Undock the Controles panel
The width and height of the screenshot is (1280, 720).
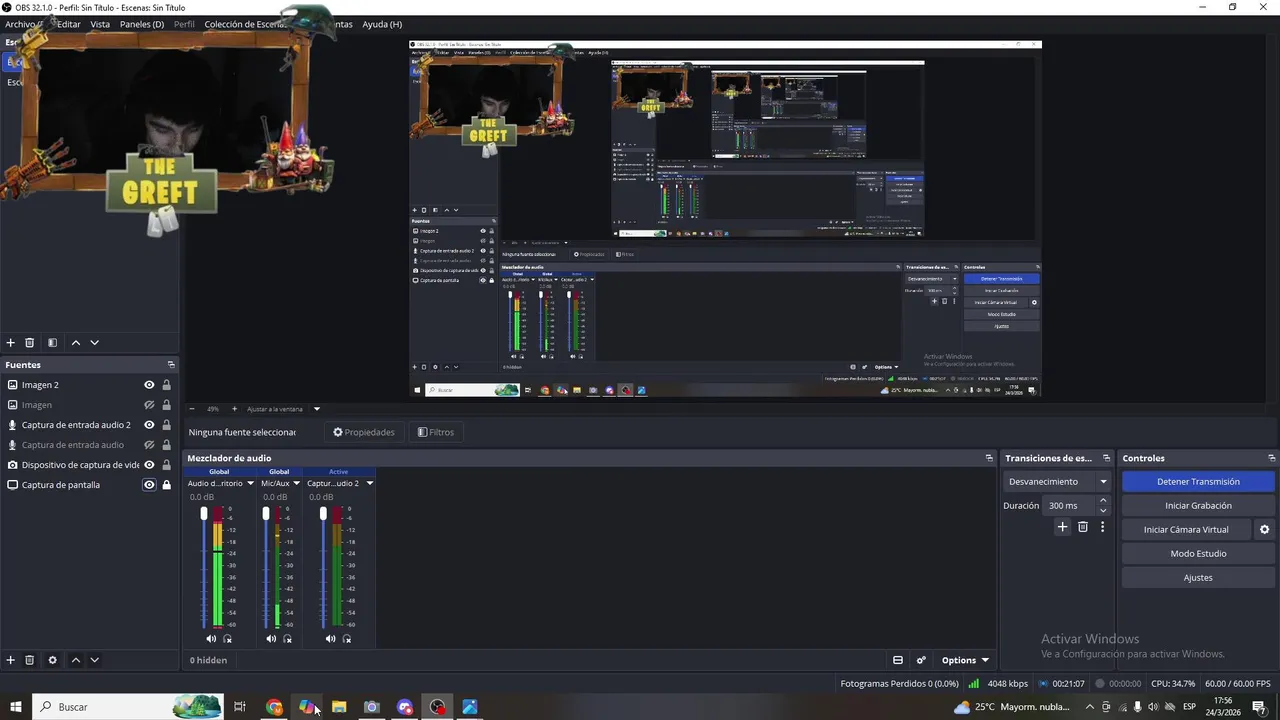[x=1272, y=458]
